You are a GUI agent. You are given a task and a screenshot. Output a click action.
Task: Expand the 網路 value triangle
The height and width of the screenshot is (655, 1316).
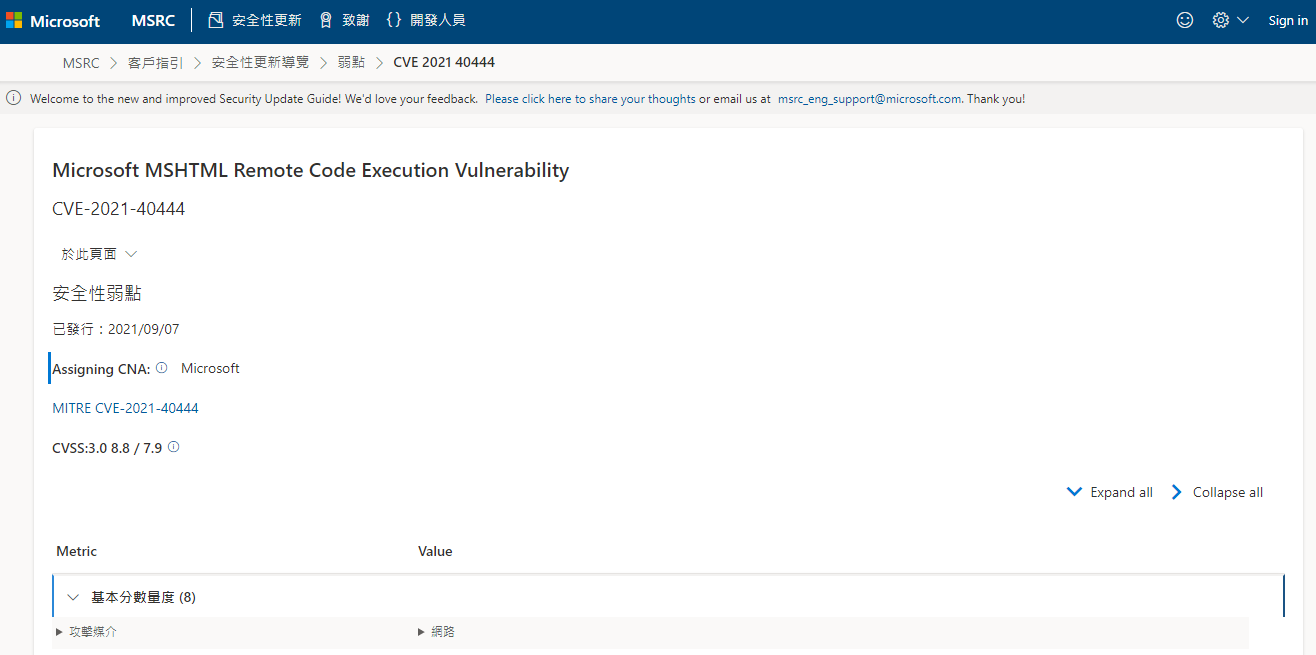[422, 632]
